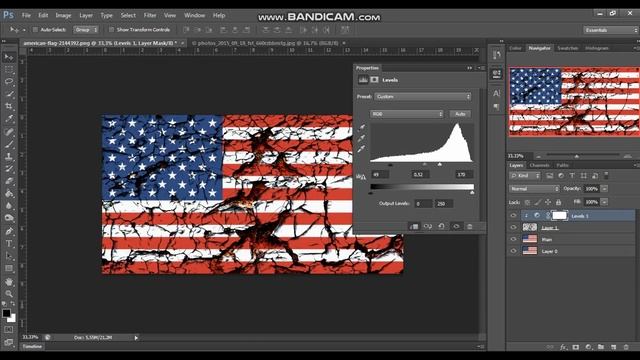Select the Crop tool
Screen dimensions: 640x360
[9, 106]
